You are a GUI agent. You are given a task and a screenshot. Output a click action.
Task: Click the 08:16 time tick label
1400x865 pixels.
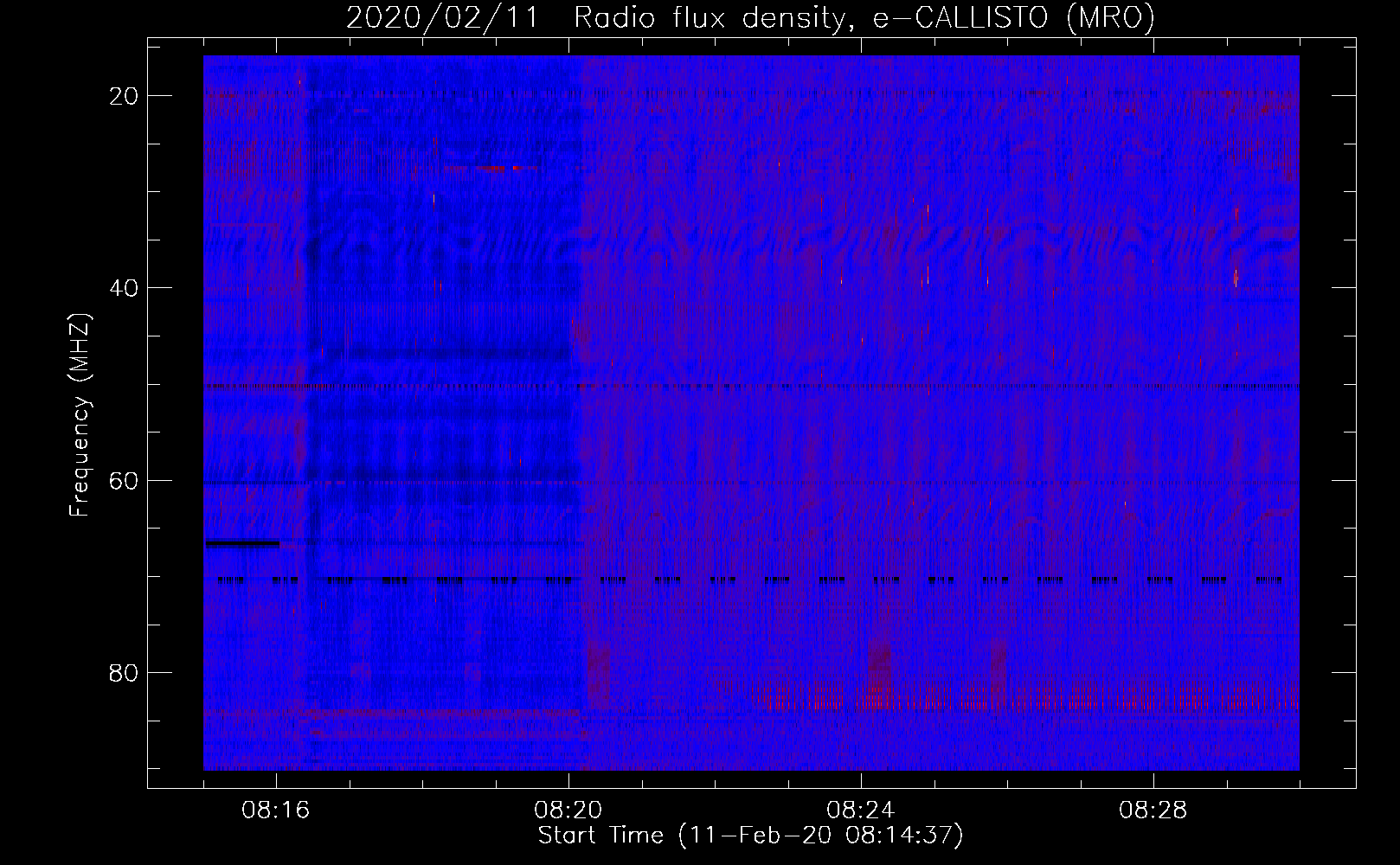(x=276, y=811)
